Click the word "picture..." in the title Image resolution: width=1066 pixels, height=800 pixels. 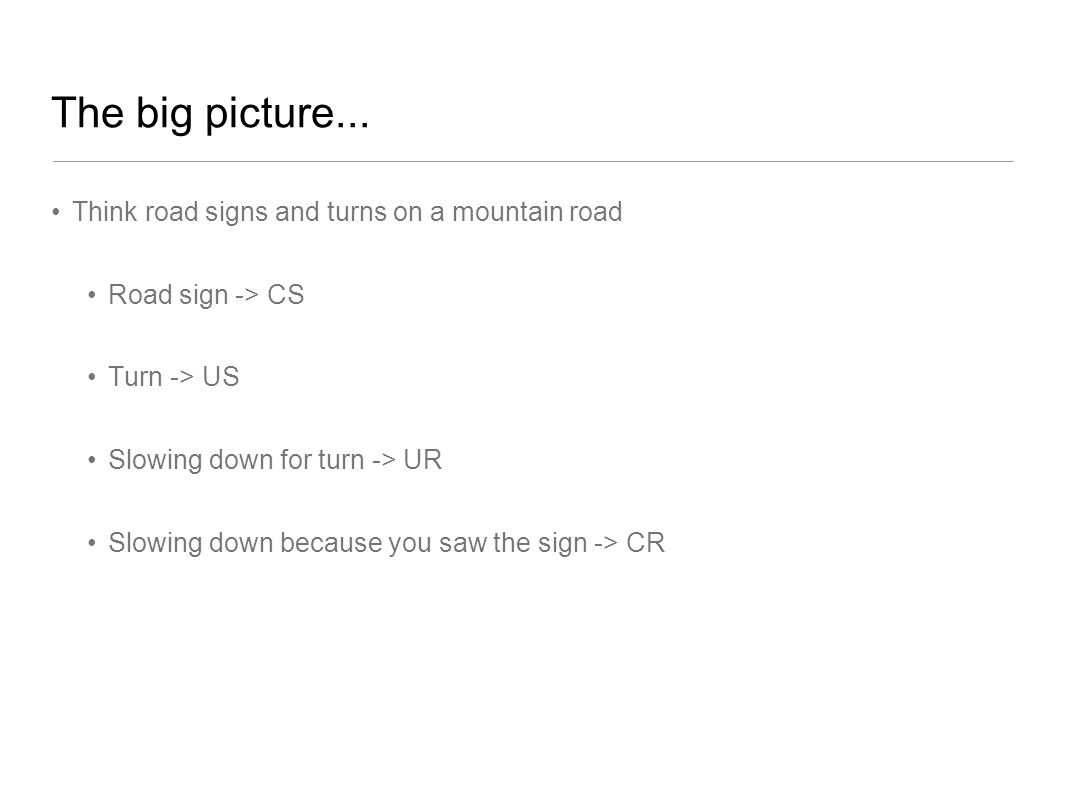click(288, 114)
